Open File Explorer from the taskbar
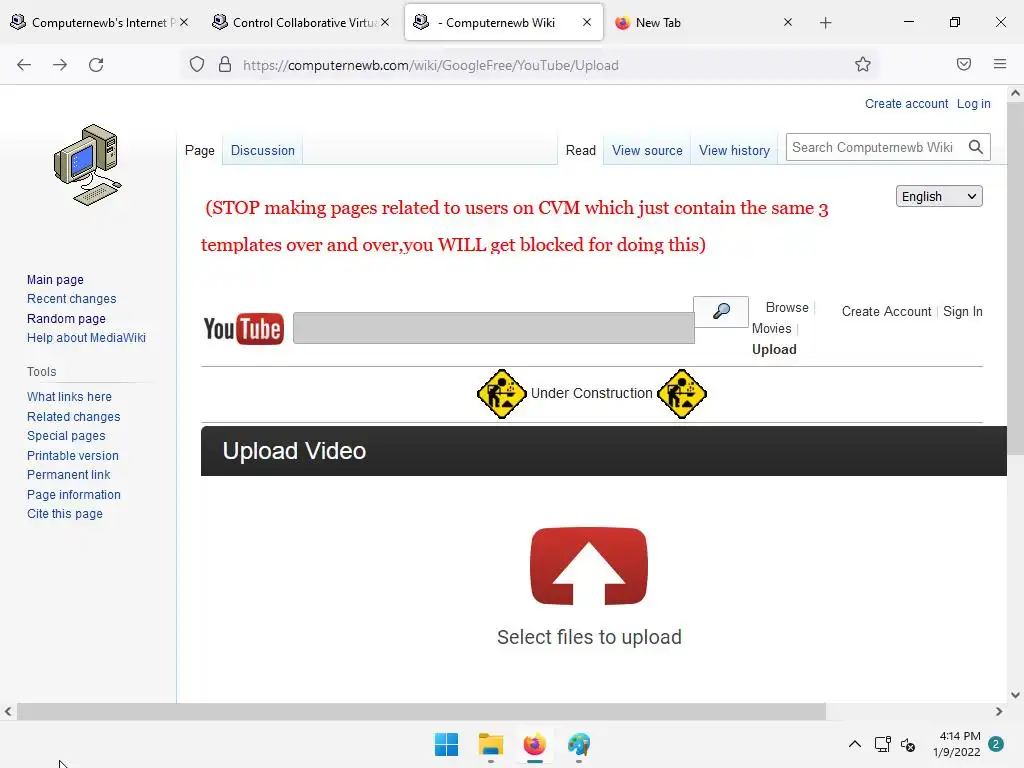The image size is (1024, 768). click(x=490, y=744)
